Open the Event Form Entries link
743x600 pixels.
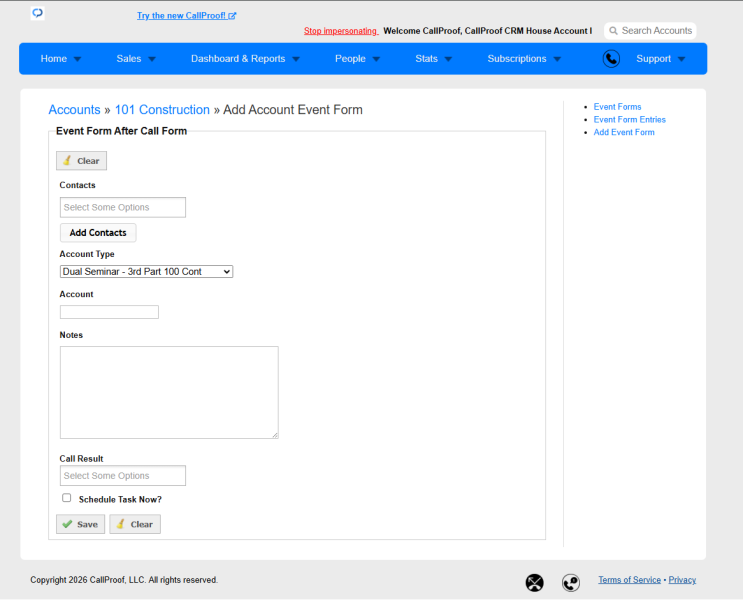pos(630,119)
